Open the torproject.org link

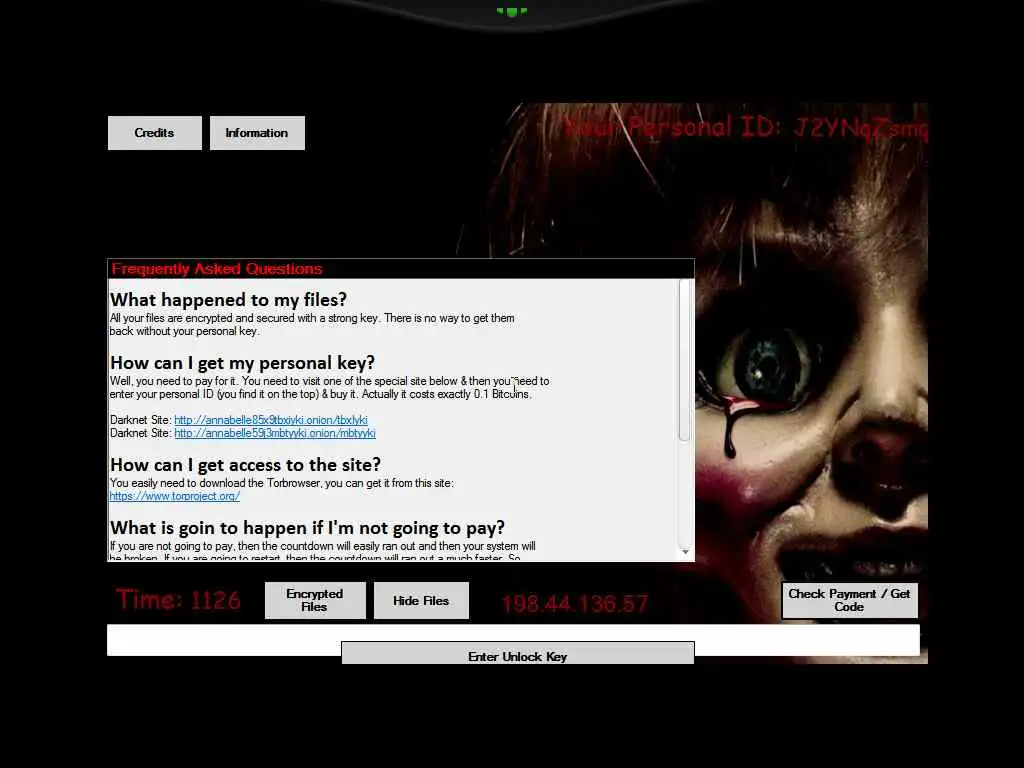coord(174,496)
